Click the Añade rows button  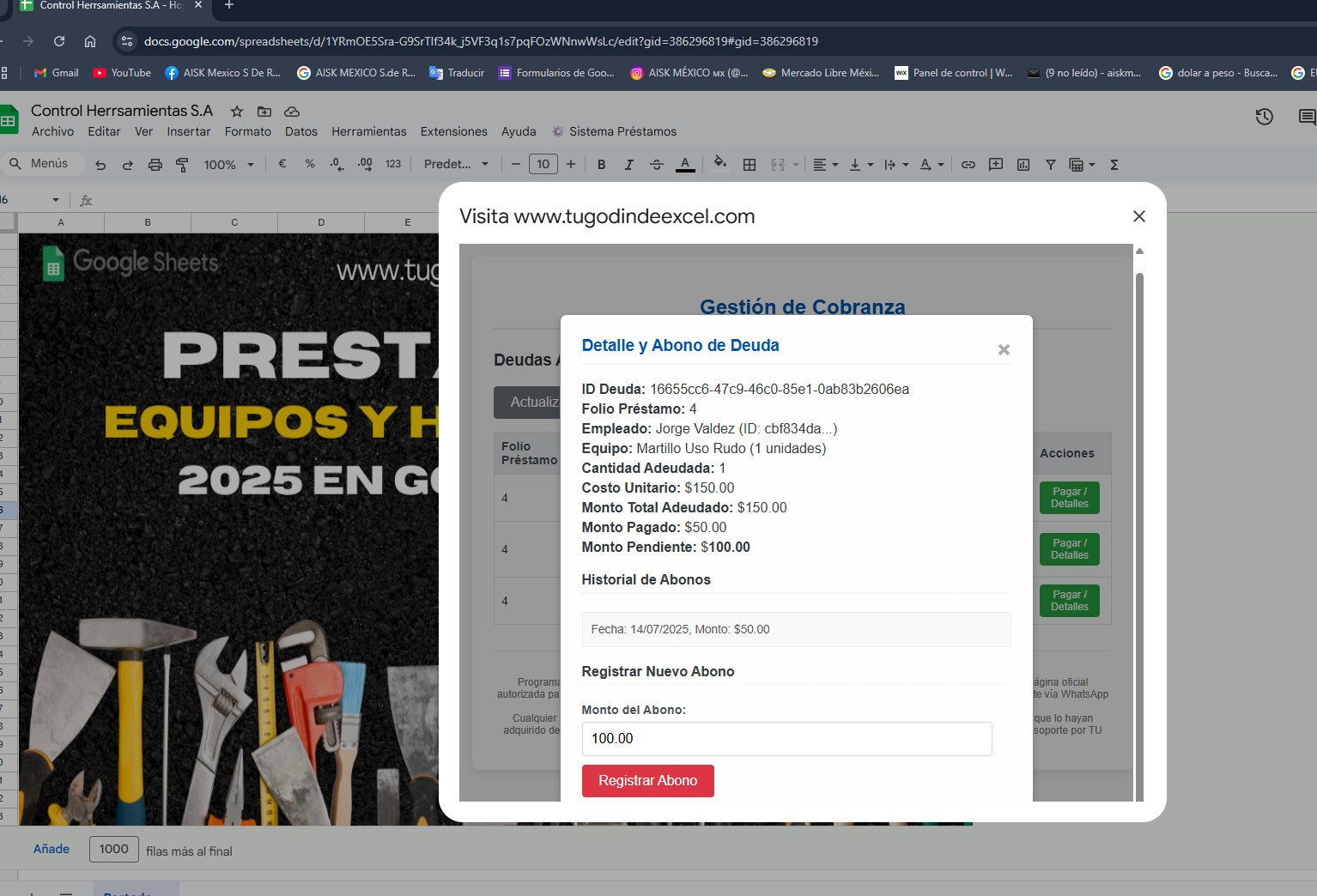52,849
